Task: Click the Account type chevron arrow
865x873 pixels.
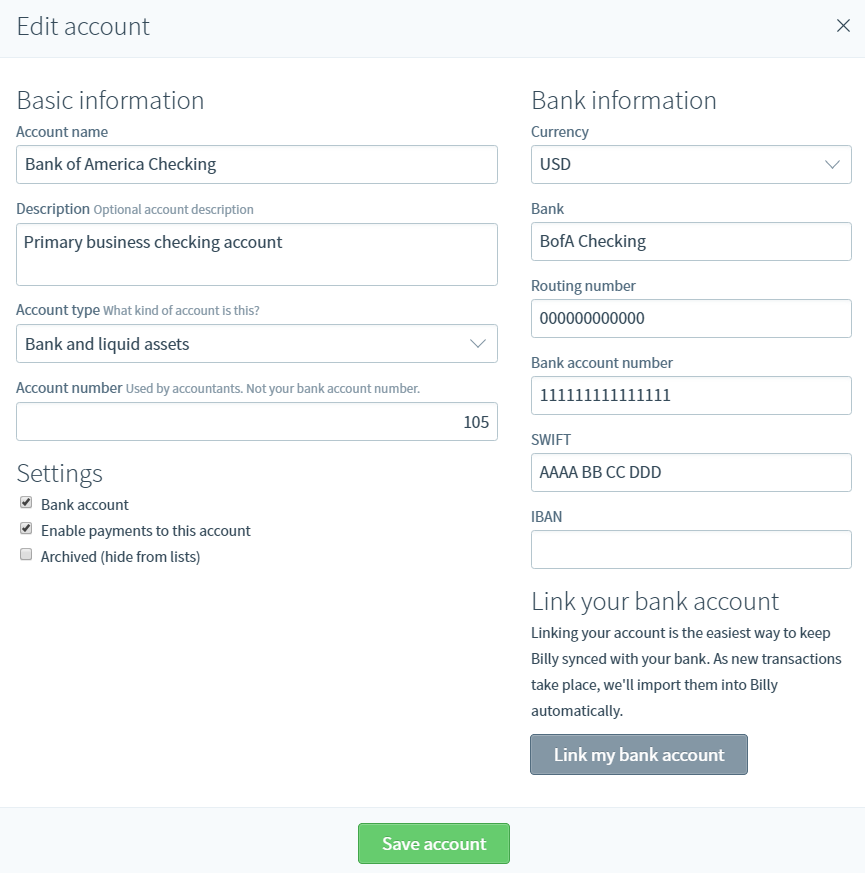Action: (477, 344)
